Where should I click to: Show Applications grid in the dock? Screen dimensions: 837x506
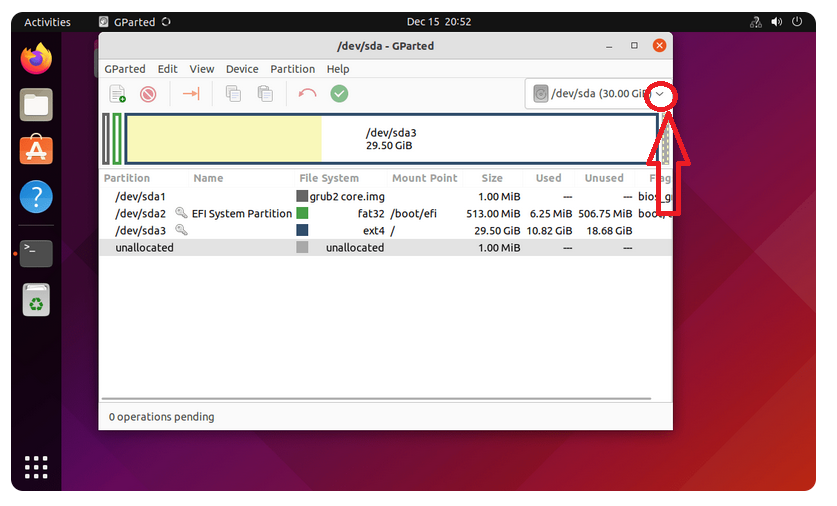[x=36, y=467]
